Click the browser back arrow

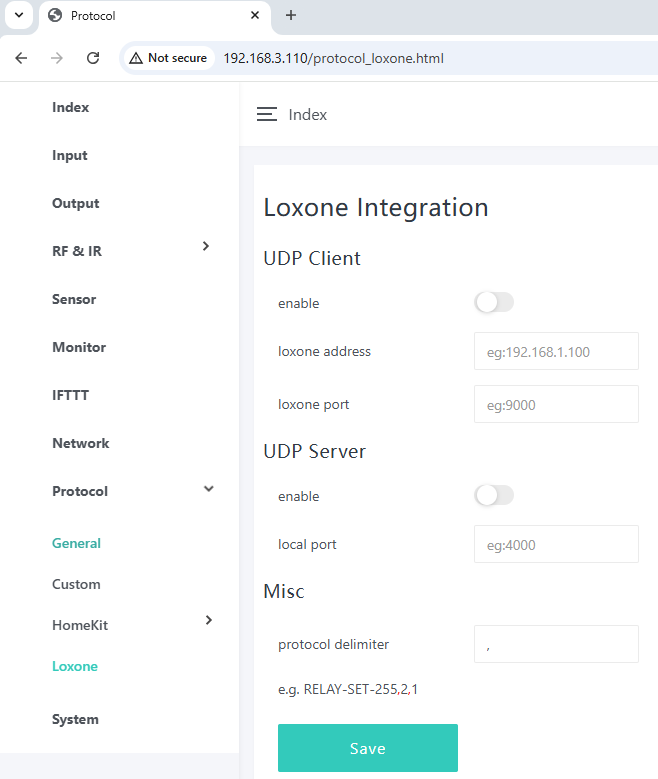click(21, 58)
